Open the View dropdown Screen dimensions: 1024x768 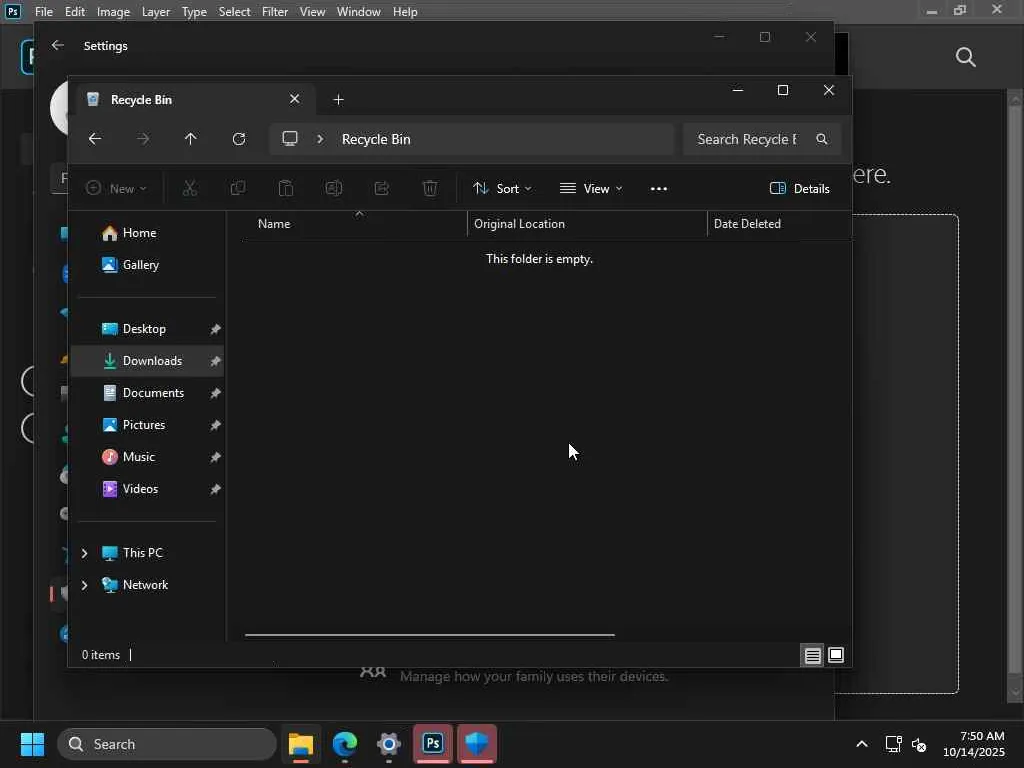pyautogui.click(x=591, y=188)
